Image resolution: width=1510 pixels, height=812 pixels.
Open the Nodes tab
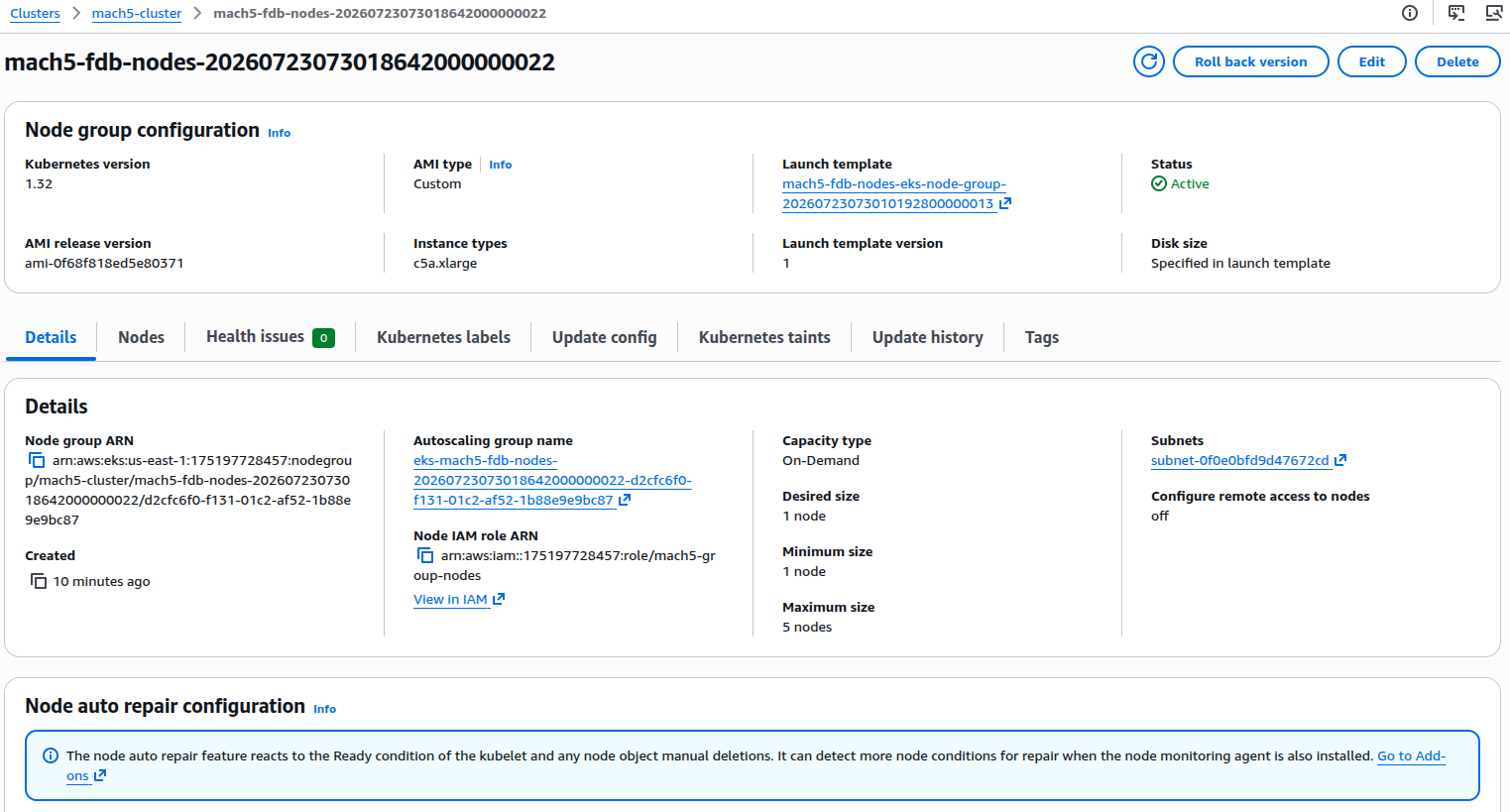(141, 337)
